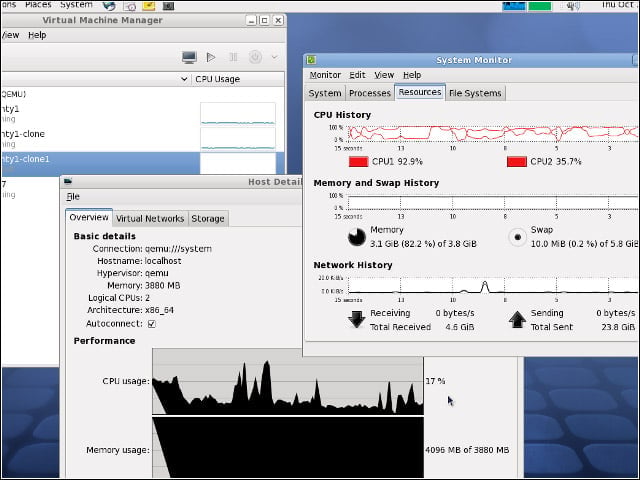The width and height of the screenshot is (640, 480).
Task: Click the 'localhost' hostname value
Action: click(x=163, y=261)
